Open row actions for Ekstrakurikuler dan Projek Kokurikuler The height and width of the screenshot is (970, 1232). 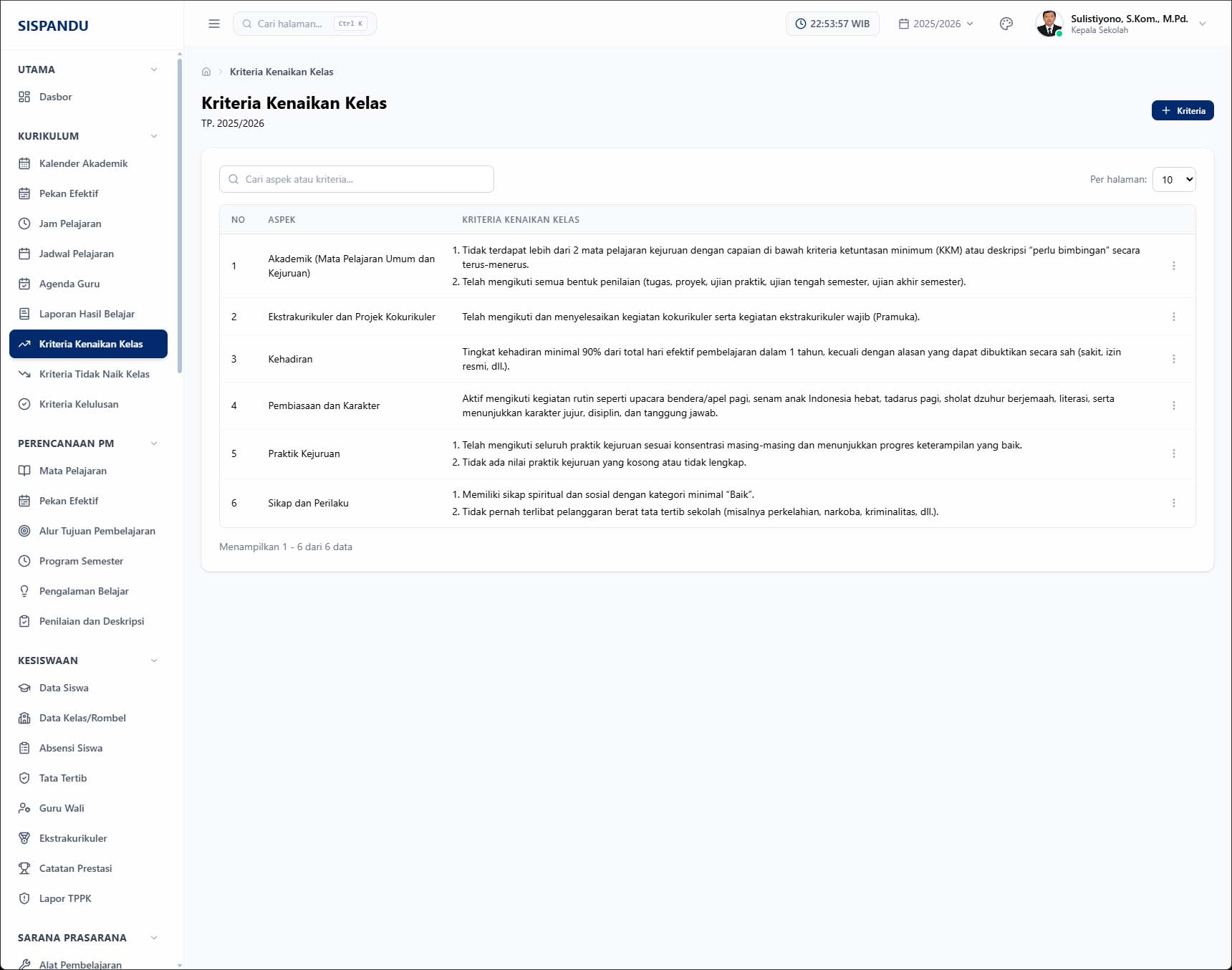(x=1173, y=317)
